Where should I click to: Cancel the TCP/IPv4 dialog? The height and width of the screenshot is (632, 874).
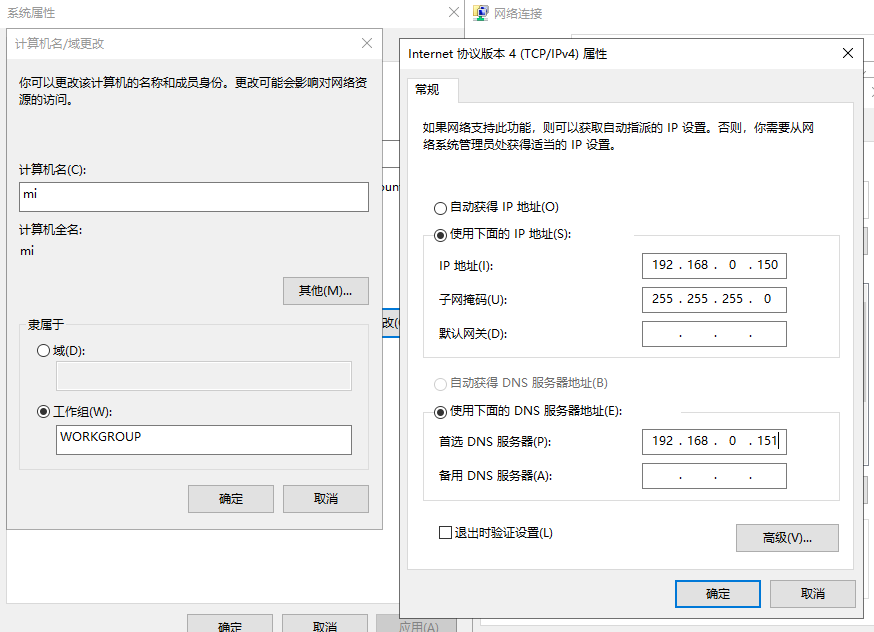pos(812,593)
